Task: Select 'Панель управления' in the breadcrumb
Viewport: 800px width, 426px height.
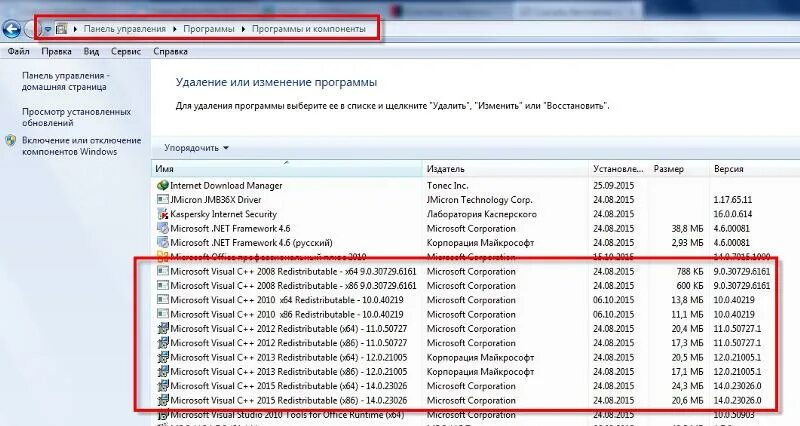Action: (124, 29)
